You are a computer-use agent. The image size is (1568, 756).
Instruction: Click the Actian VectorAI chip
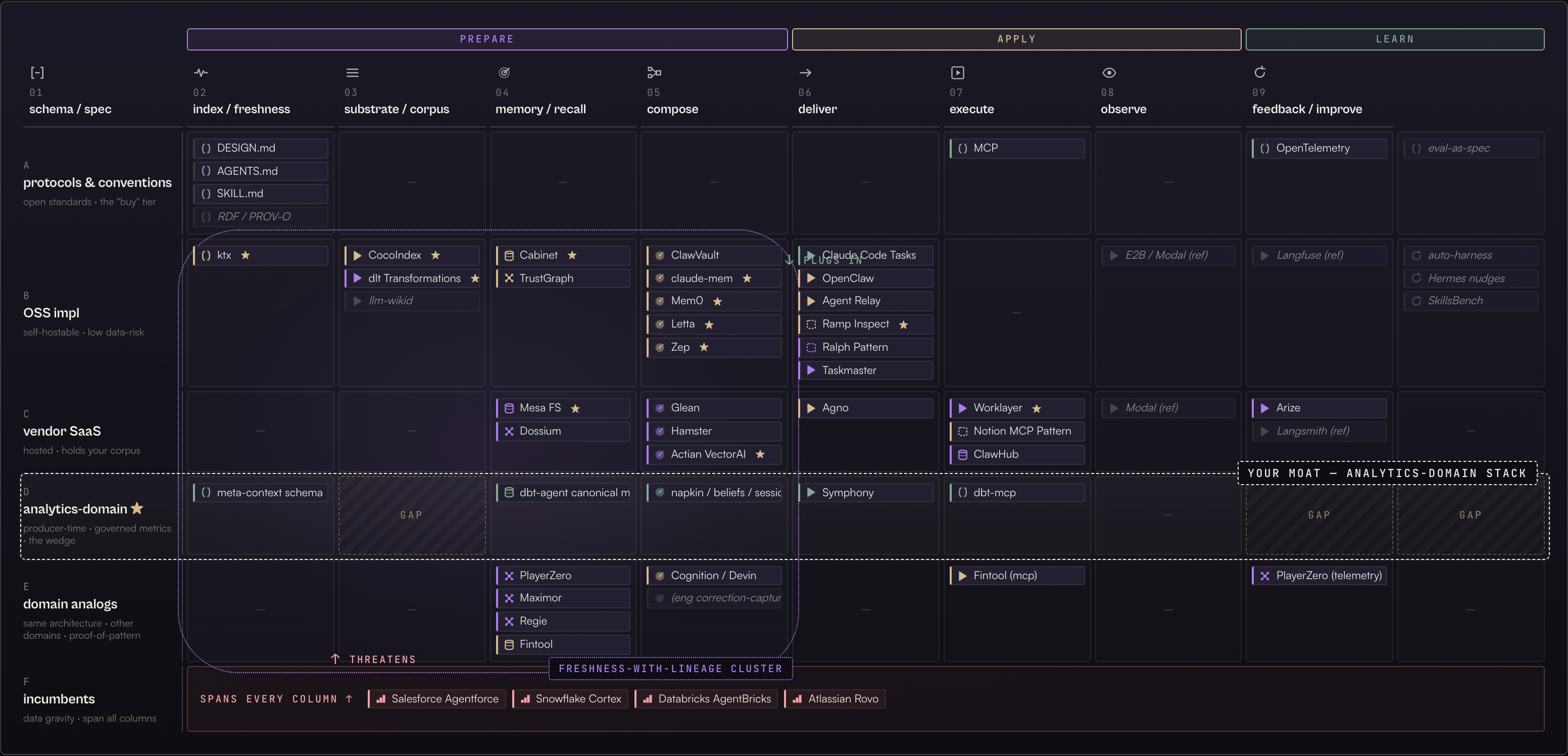coord(714,455)
